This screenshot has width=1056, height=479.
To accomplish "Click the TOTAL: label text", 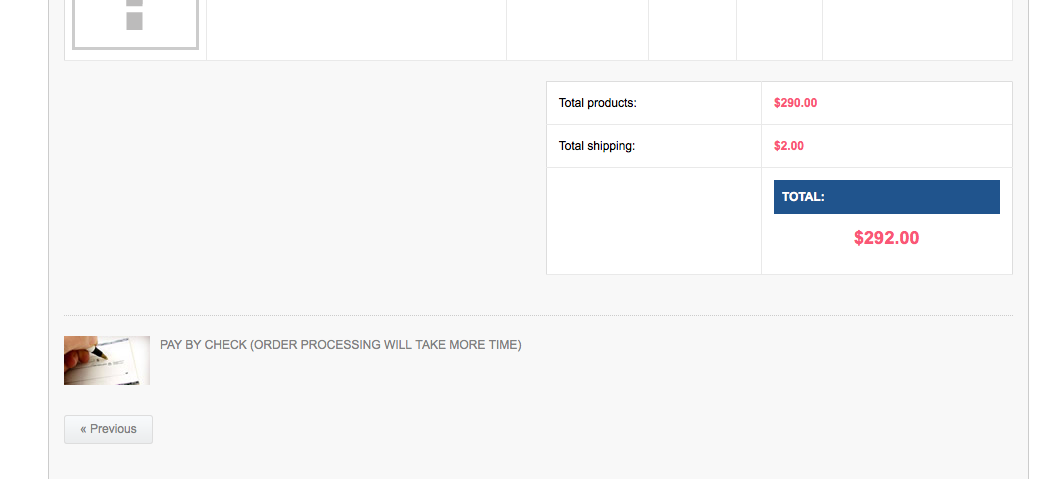I will 803,197.
